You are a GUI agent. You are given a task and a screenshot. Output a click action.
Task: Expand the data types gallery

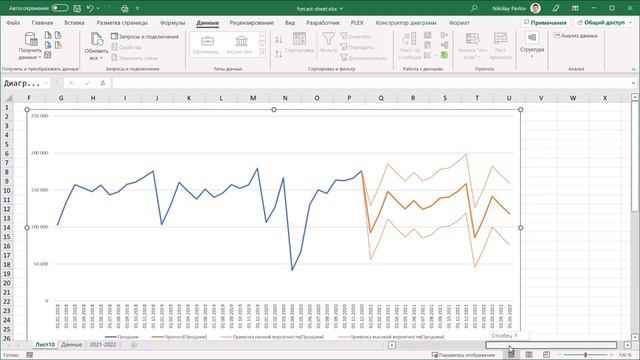pos(262,53)
